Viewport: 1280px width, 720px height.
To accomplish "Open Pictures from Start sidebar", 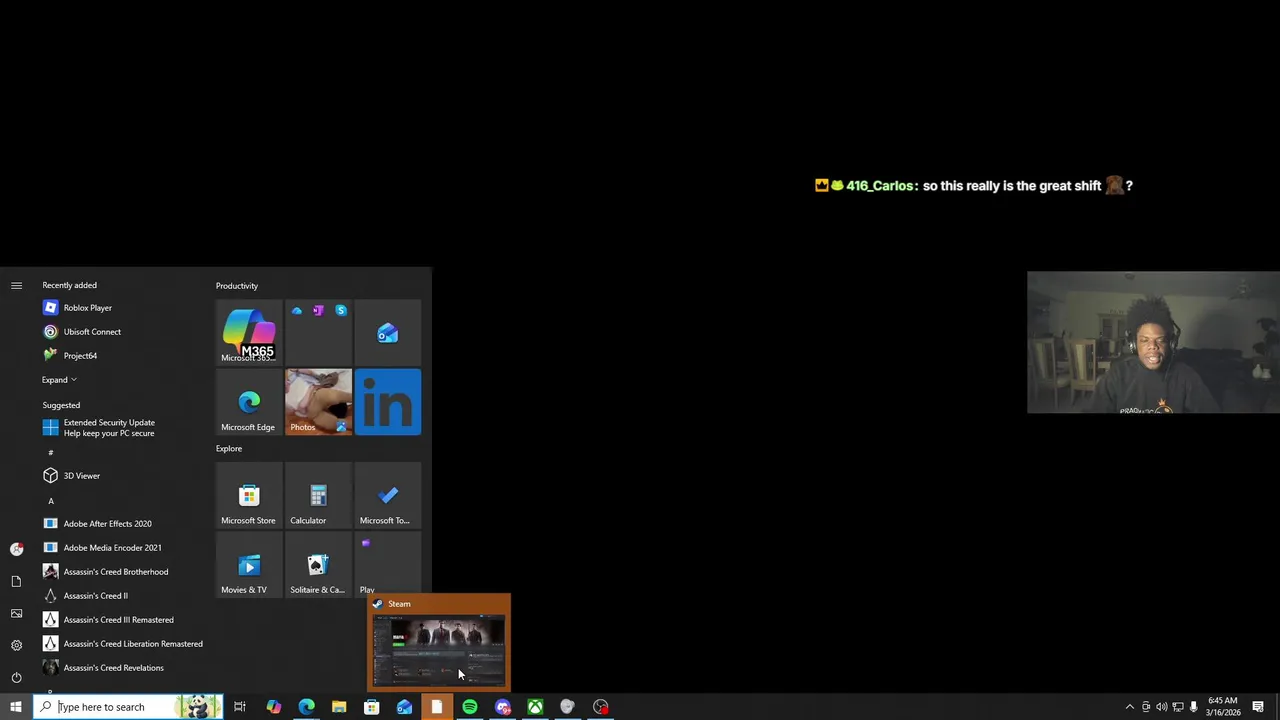I will tap(16, 613).
